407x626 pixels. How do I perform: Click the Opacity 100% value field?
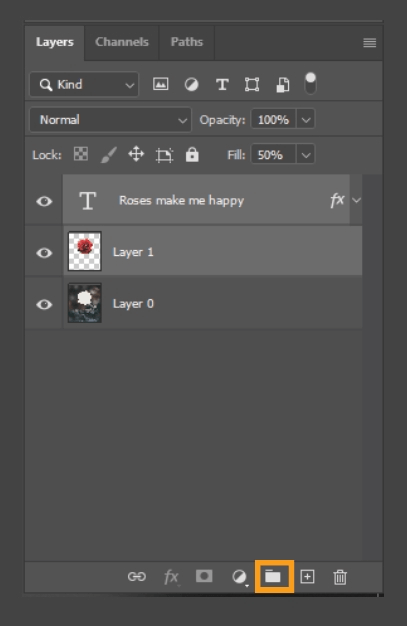pos(274,120)
